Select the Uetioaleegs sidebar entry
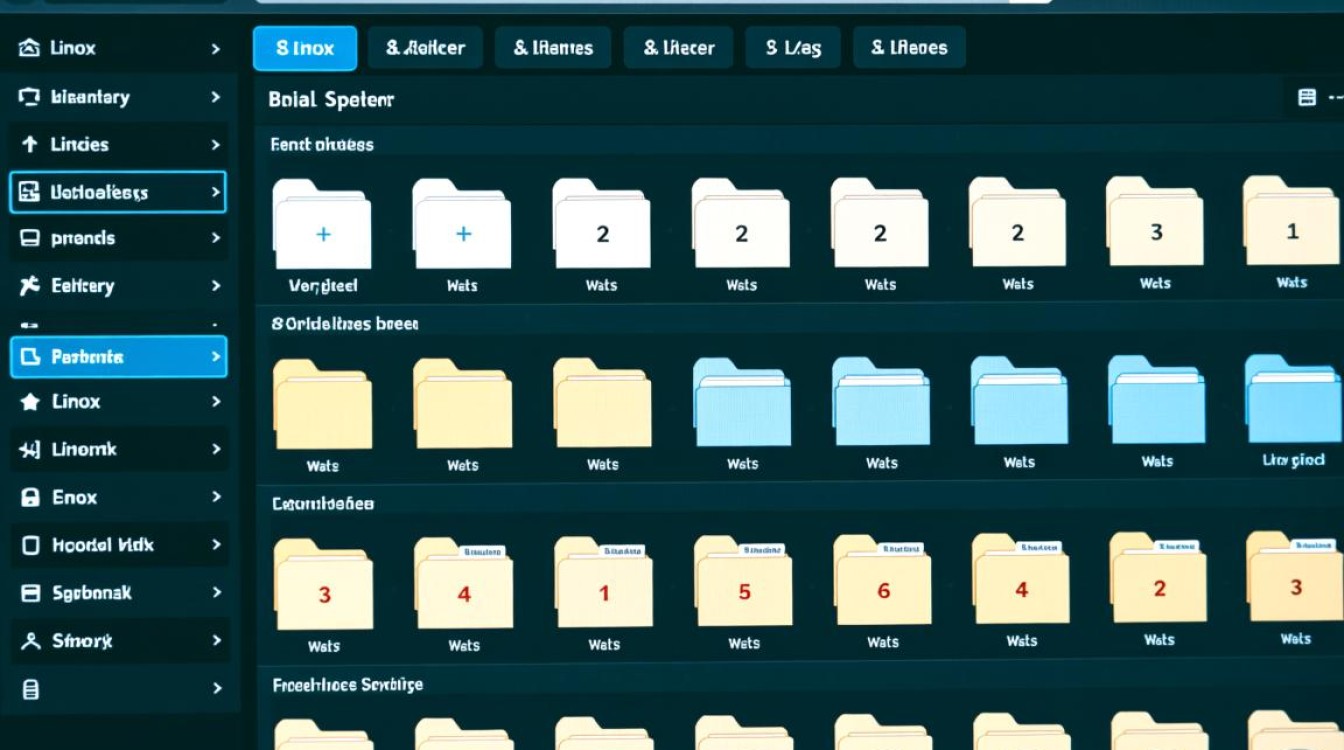 click(x=118, y=192)
